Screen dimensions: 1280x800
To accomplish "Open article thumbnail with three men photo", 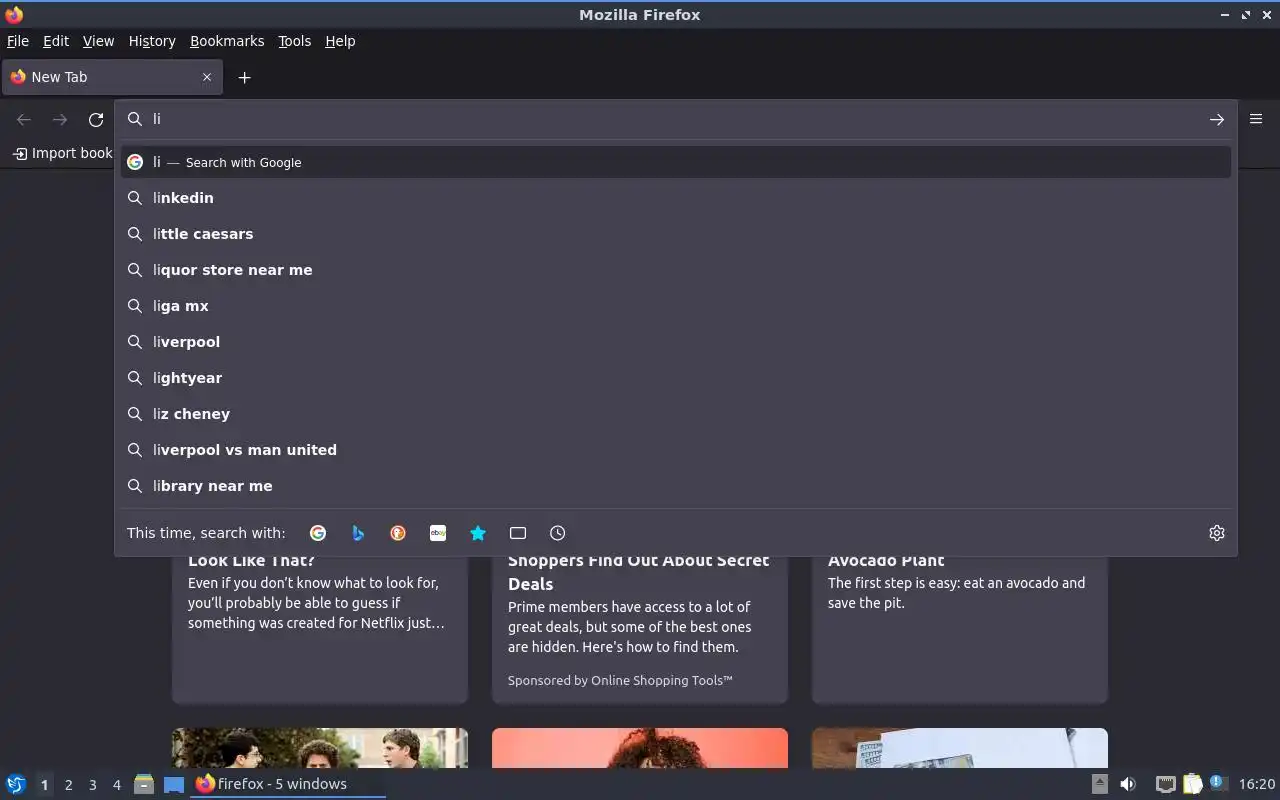I will (x=320, y=748).
